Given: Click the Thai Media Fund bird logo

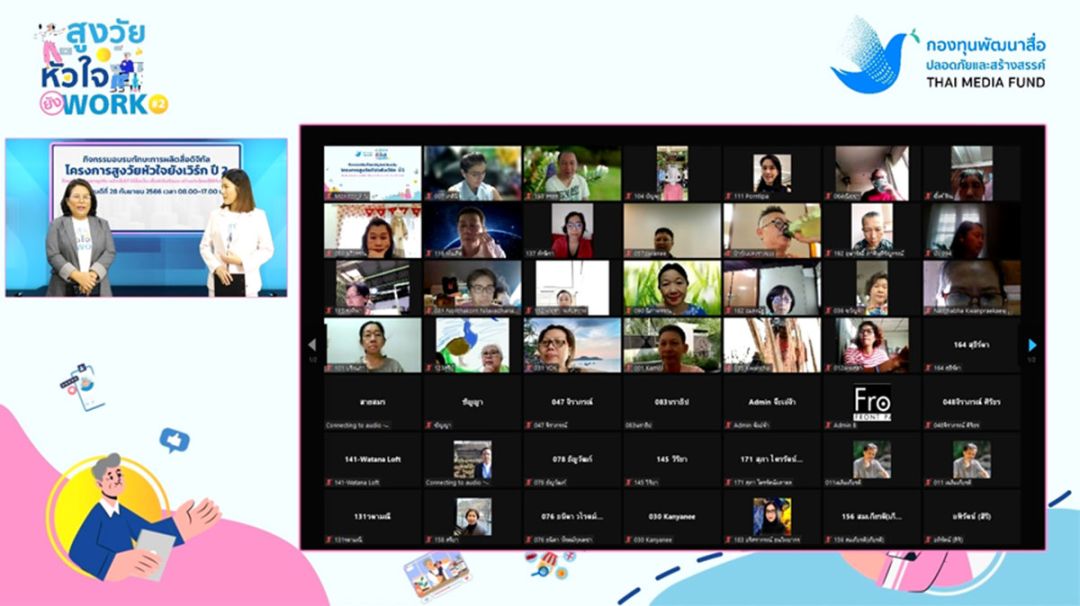Looking at the screenshot, I should (868, 56).
